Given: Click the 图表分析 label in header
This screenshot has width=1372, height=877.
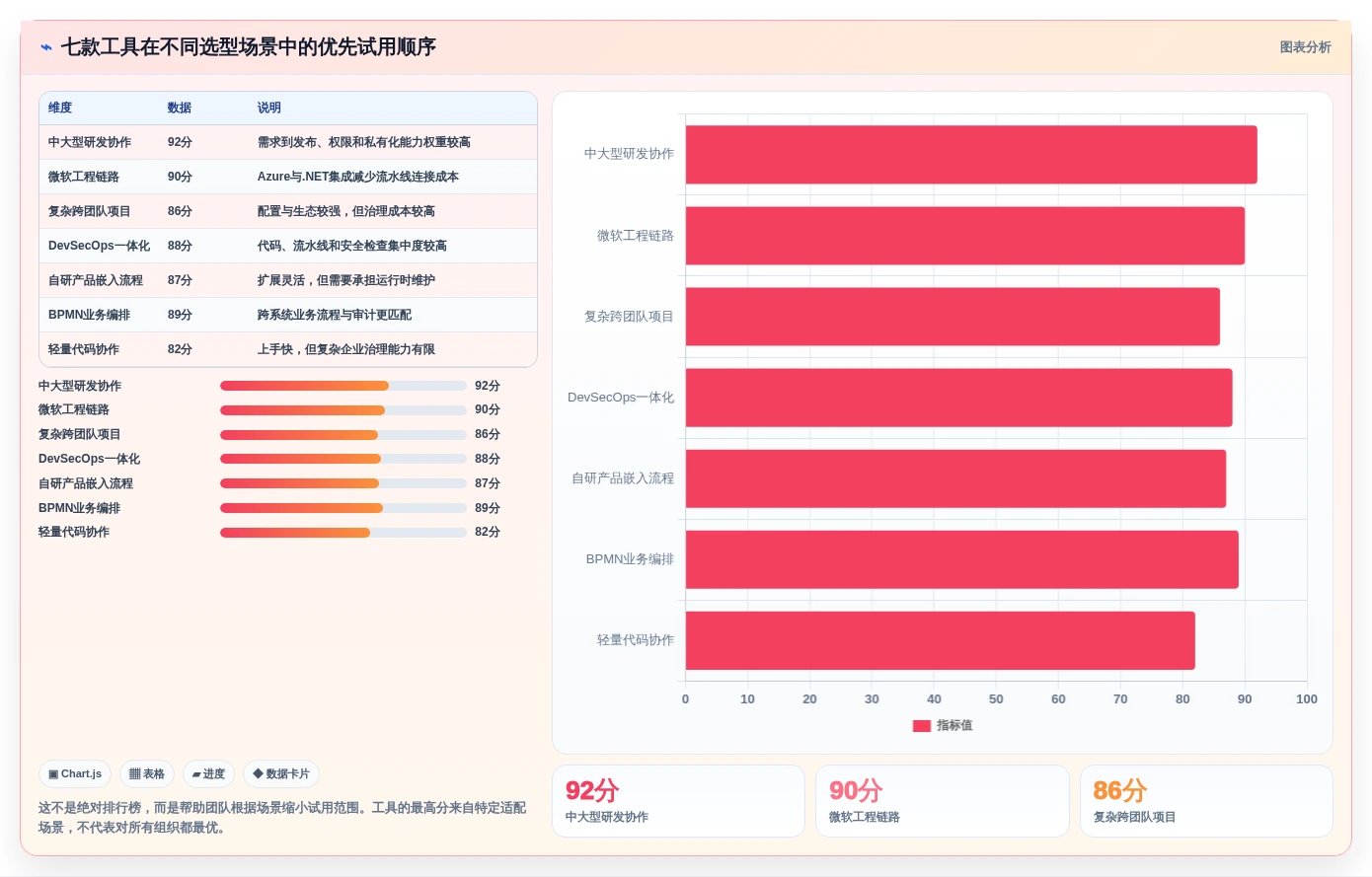Looking at the screenshot, I should coord(1305,47).
